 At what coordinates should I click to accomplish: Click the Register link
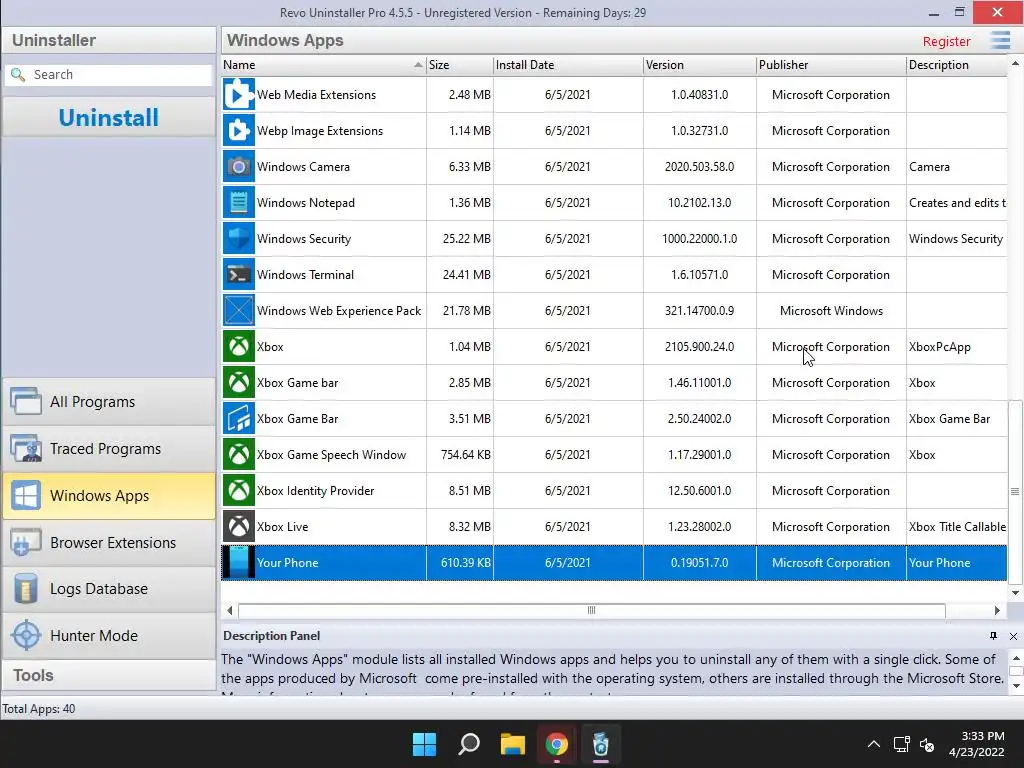[x=946, y=41]
